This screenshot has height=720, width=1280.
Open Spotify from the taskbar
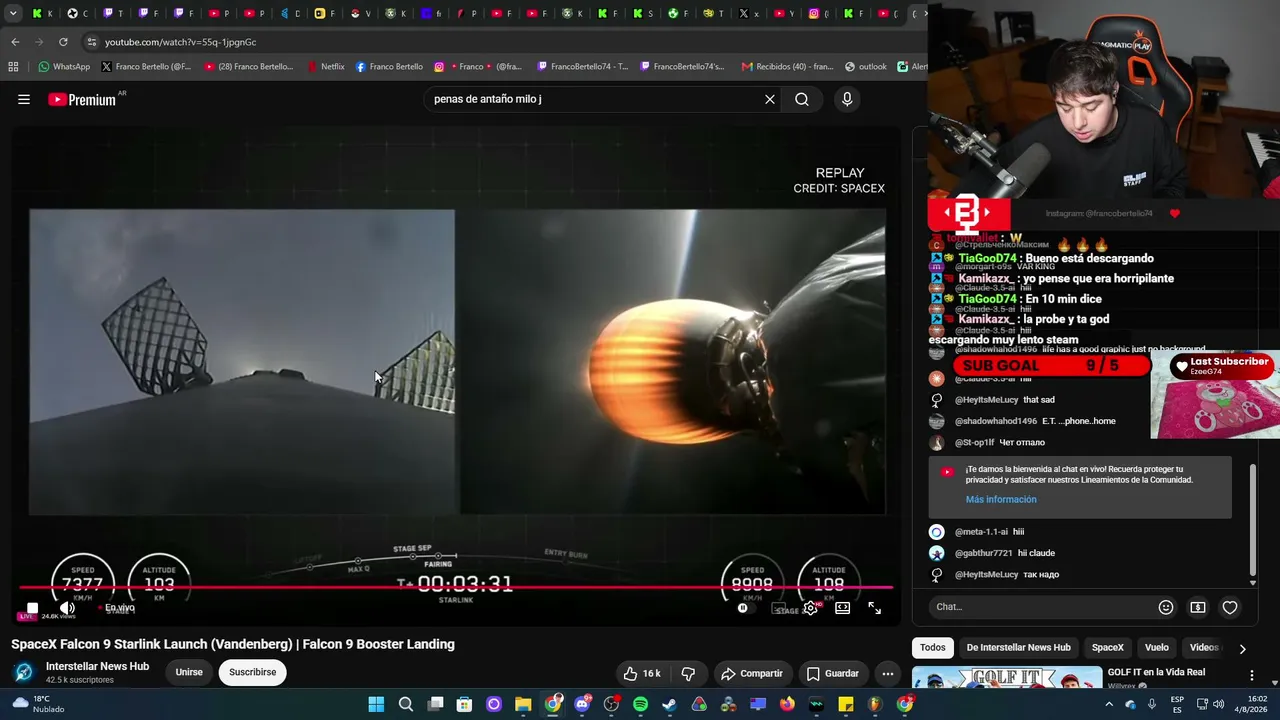click(640, 704)
